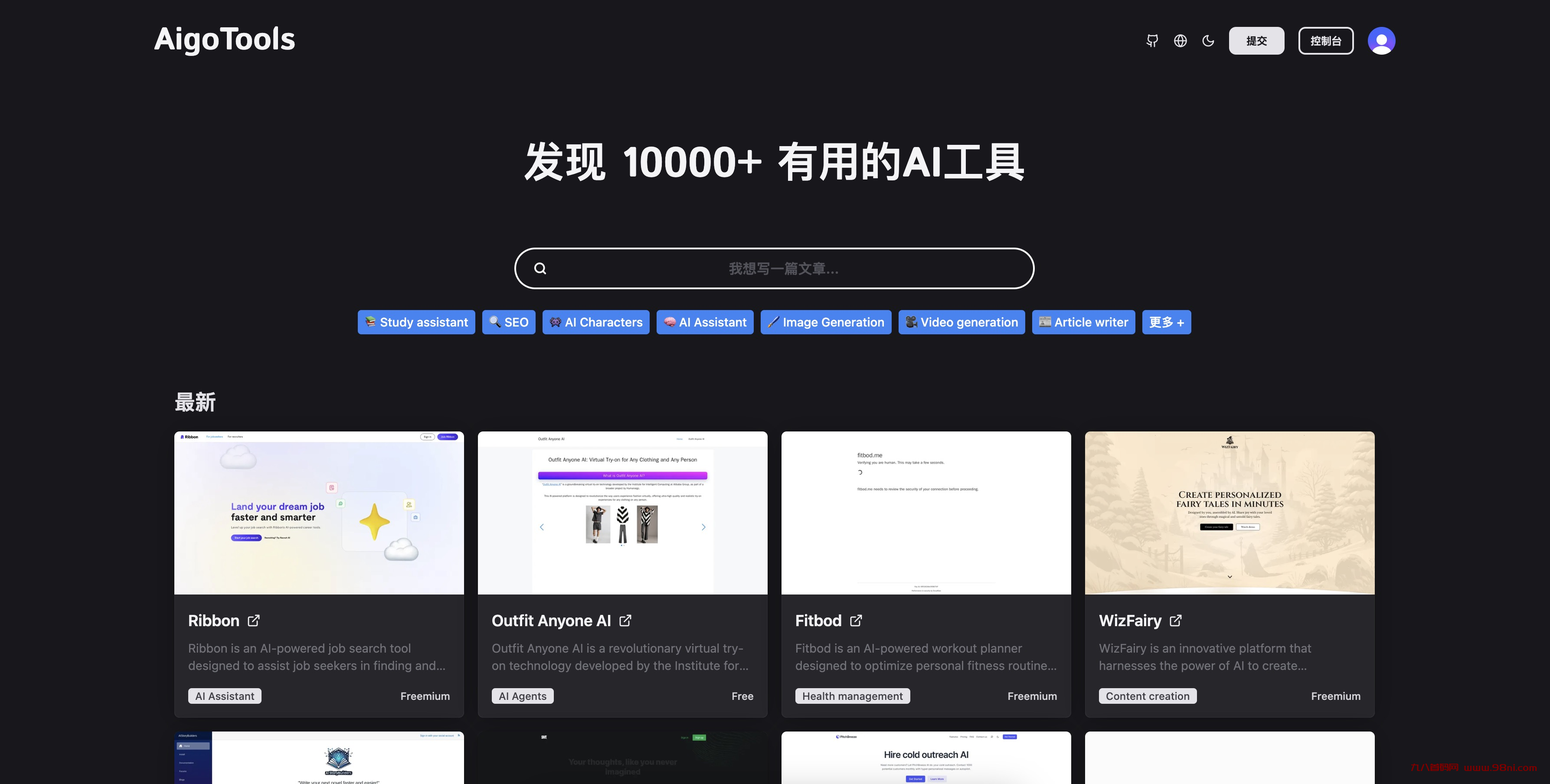Toggle dark/light mode moon icon

click(x=1208, y=40)
